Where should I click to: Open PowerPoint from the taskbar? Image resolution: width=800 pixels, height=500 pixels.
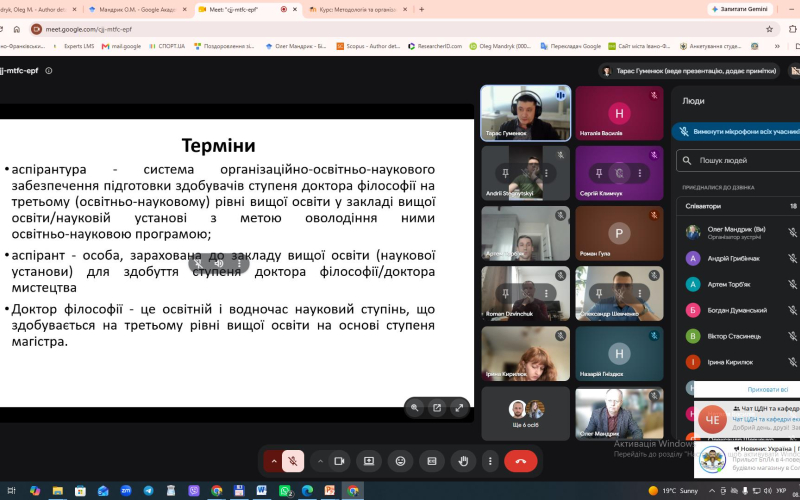(330, 491)
